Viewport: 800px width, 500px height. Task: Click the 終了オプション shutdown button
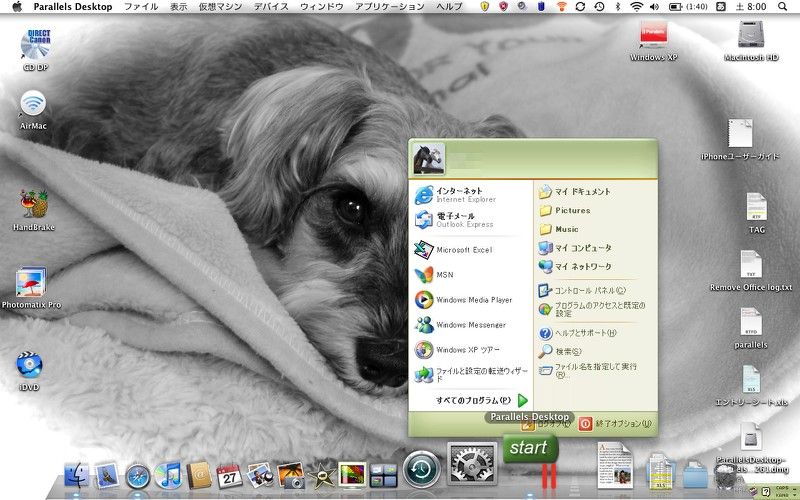[615, 423]
